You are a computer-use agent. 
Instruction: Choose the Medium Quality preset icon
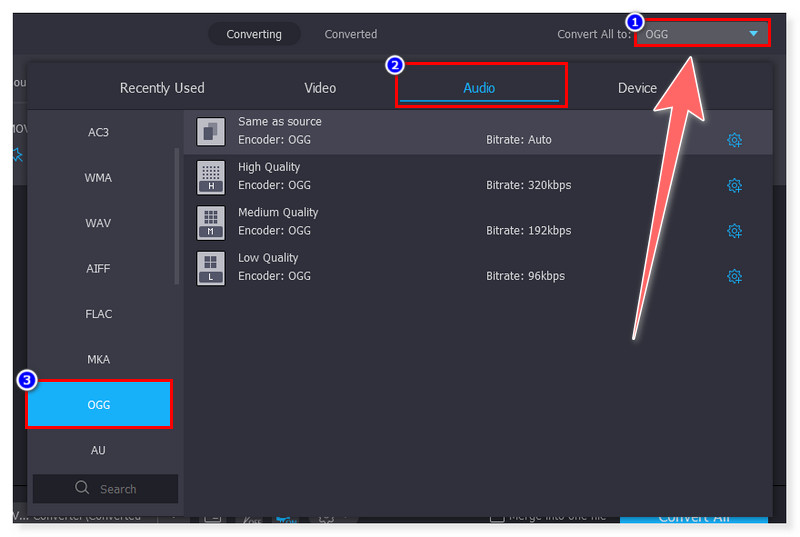tap(210, 222)
